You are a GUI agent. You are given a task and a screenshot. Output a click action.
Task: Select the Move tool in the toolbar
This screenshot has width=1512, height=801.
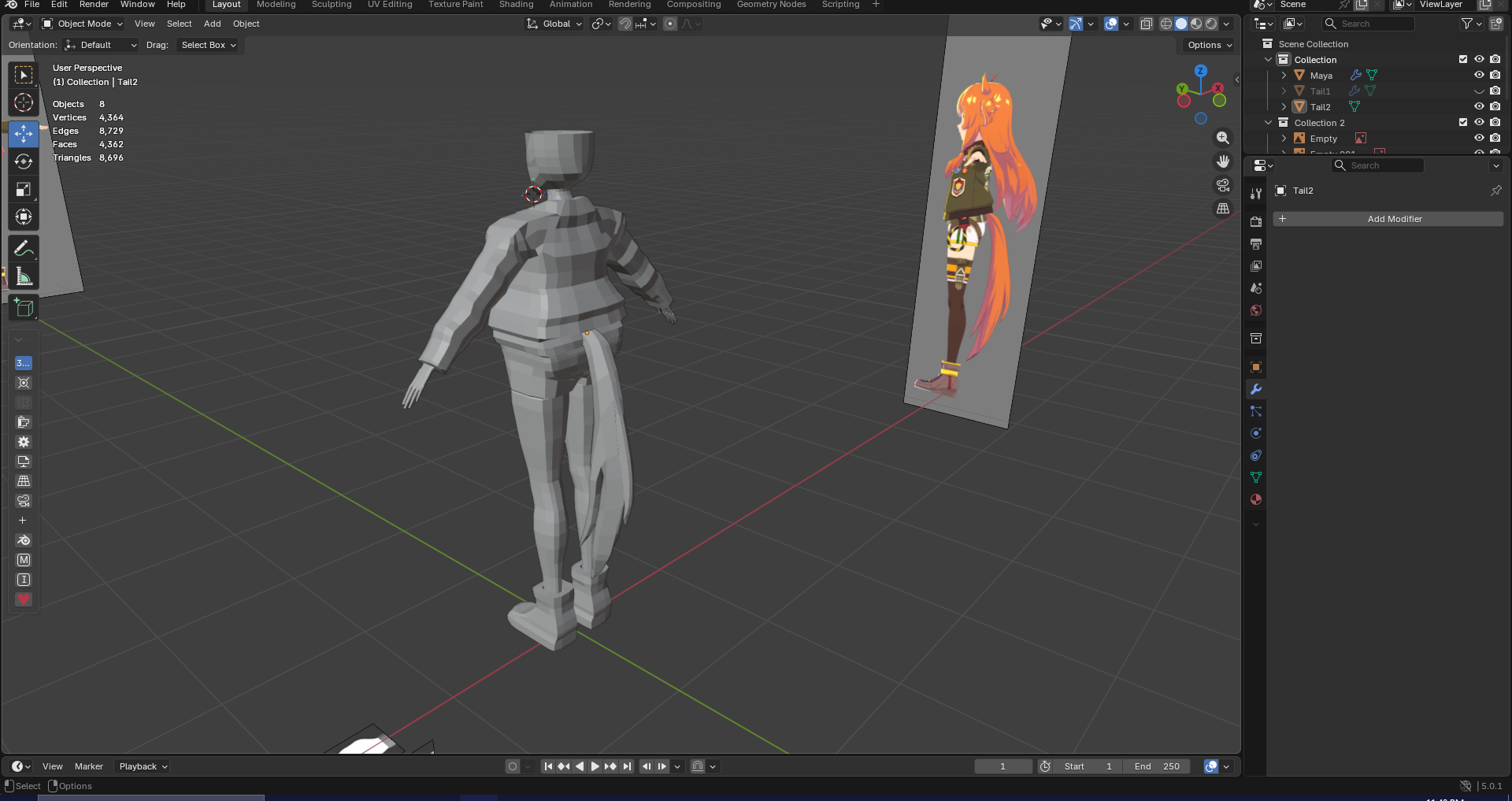point(24,134)
